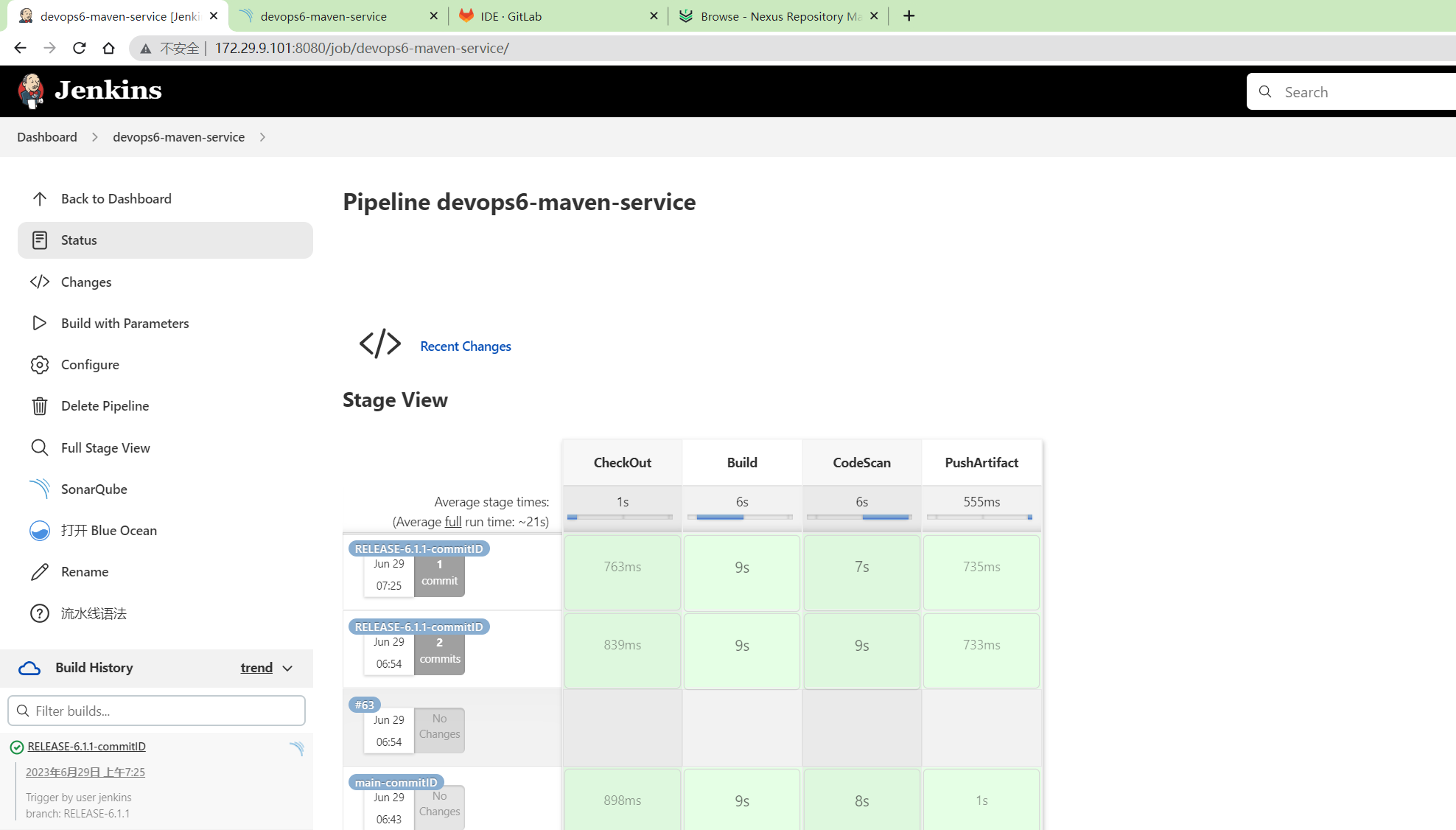This screenshot has width=1456, height=830.
Task: Click the Jenkins logo mascot icon
Action: tap(30, 91)
